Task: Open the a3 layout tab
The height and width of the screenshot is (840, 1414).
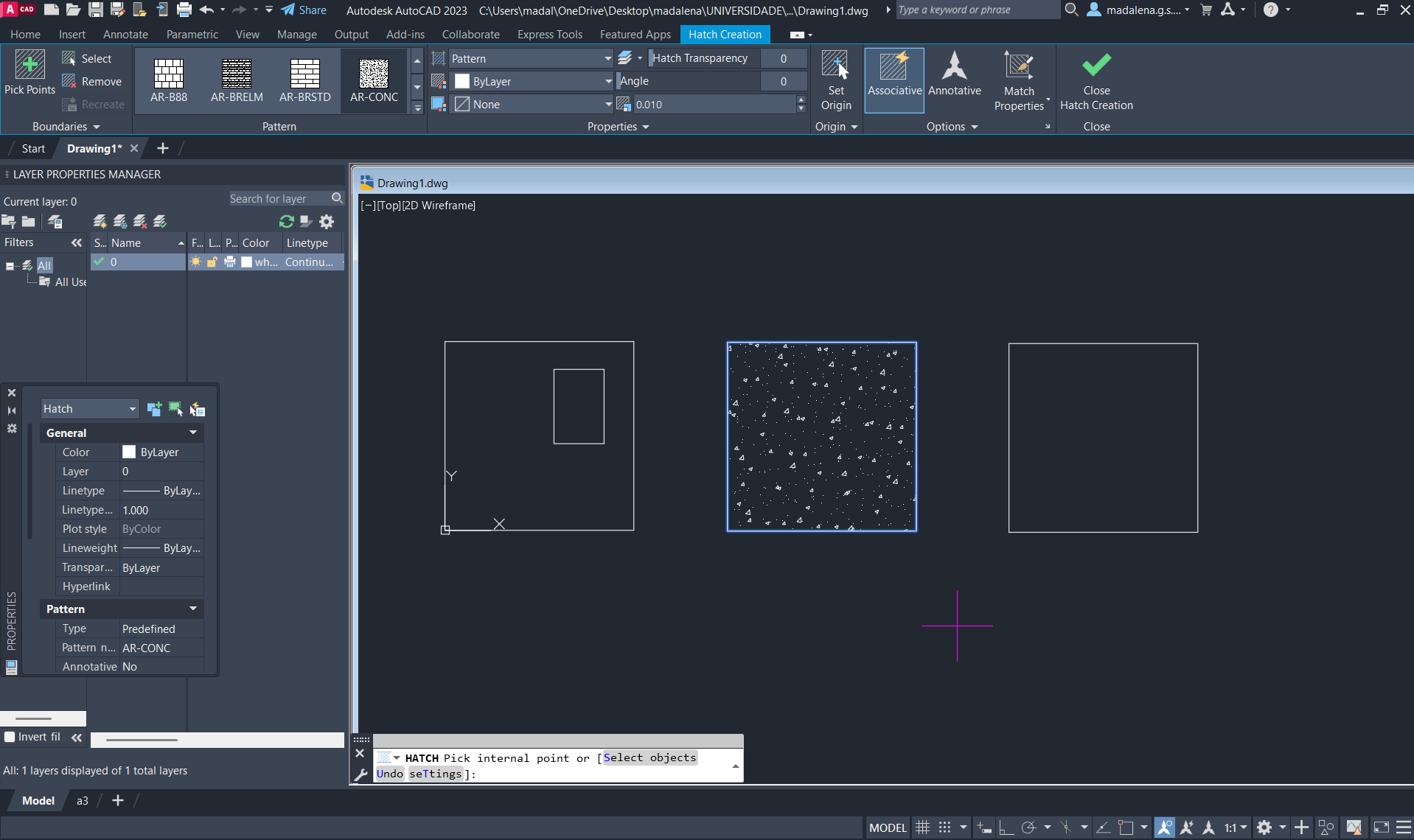Action: pyautogui.click(x=83, y=801)
